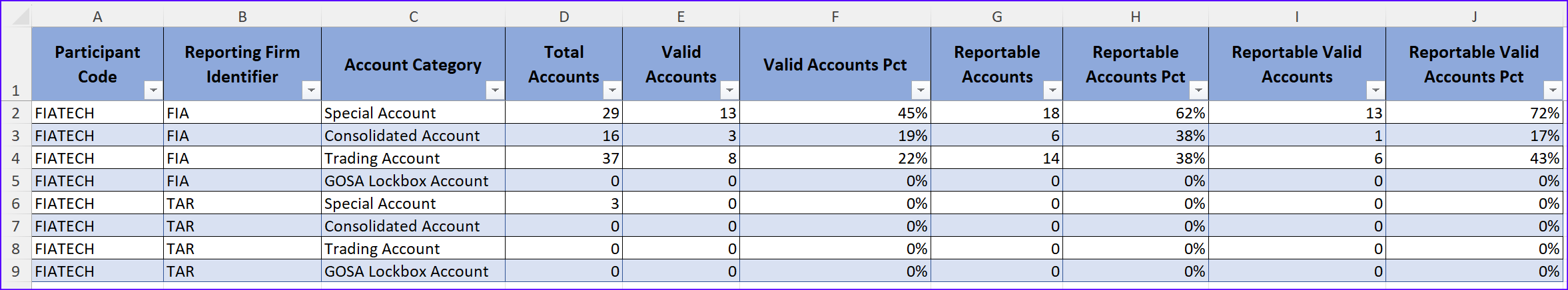The image size is (1568, 290).
Task: Select column F header
Action: pos(835,17)
